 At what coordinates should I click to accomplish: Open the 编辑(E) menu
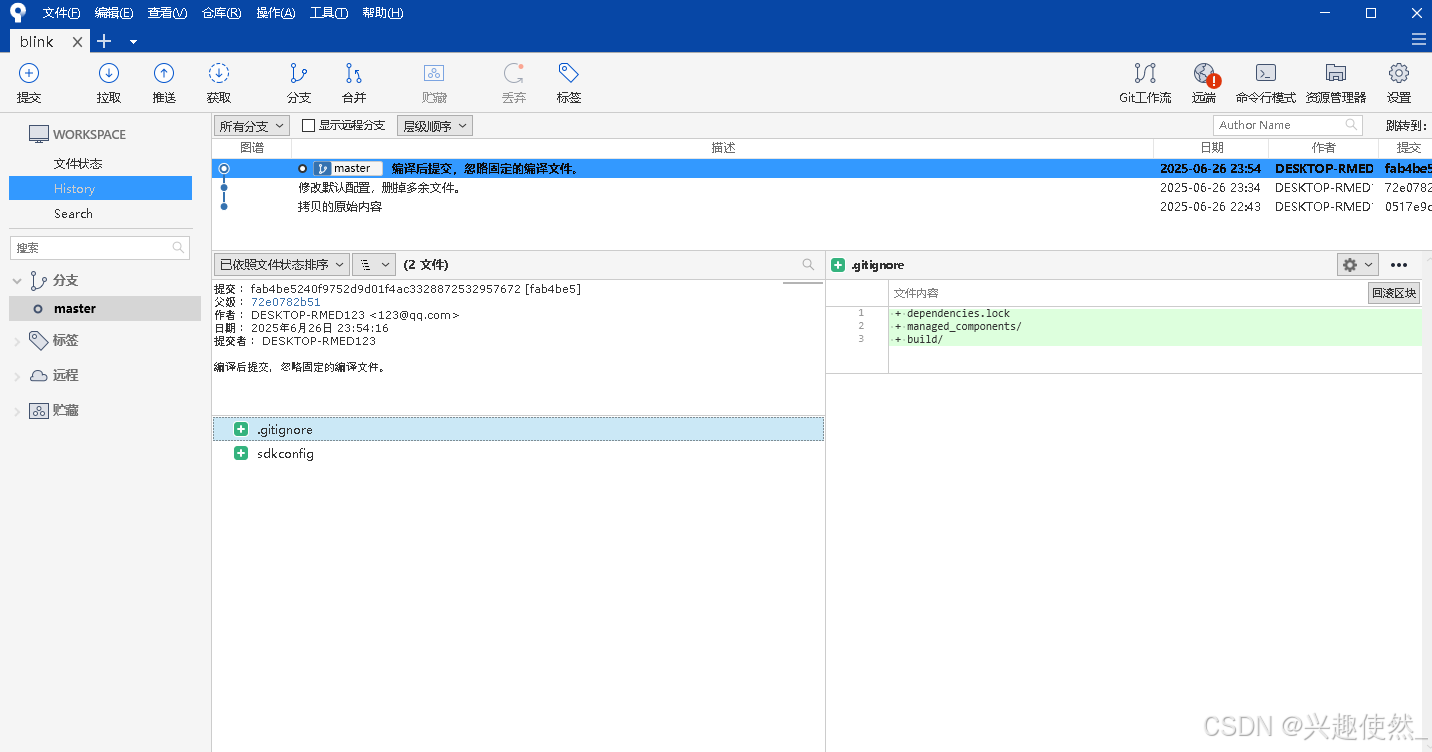tap(114, 13)
